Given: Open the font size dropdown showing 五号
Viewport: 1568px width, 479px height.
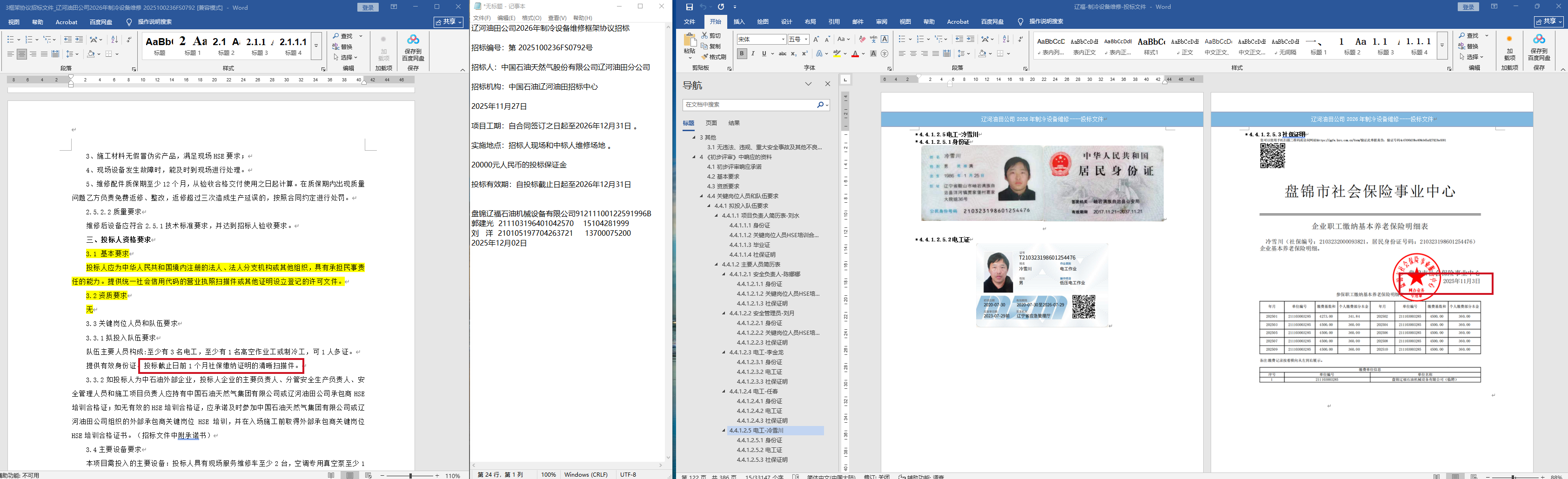Looking at the screenshot, I should [x=806, y=39].
